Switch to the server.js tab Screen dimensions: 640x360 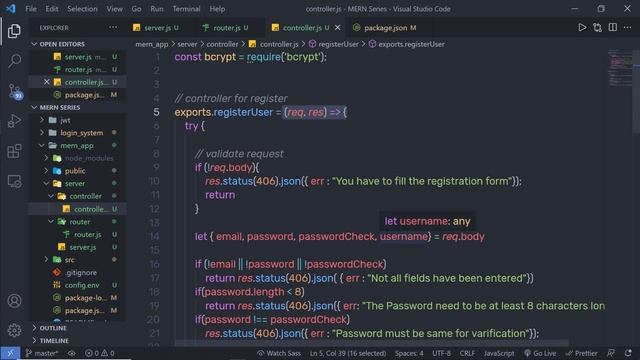[x=157, y=28]
